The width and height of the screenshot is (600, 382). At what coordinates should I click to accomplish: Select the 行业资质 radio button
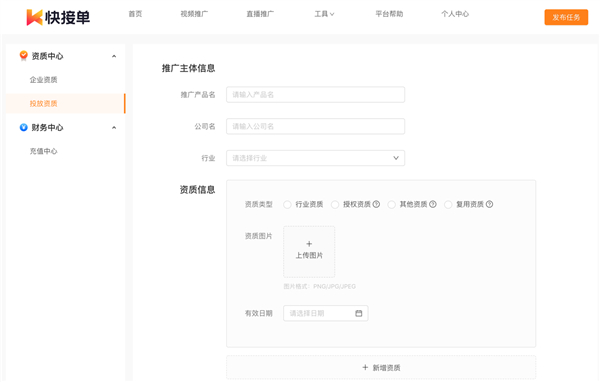[287, 205]
